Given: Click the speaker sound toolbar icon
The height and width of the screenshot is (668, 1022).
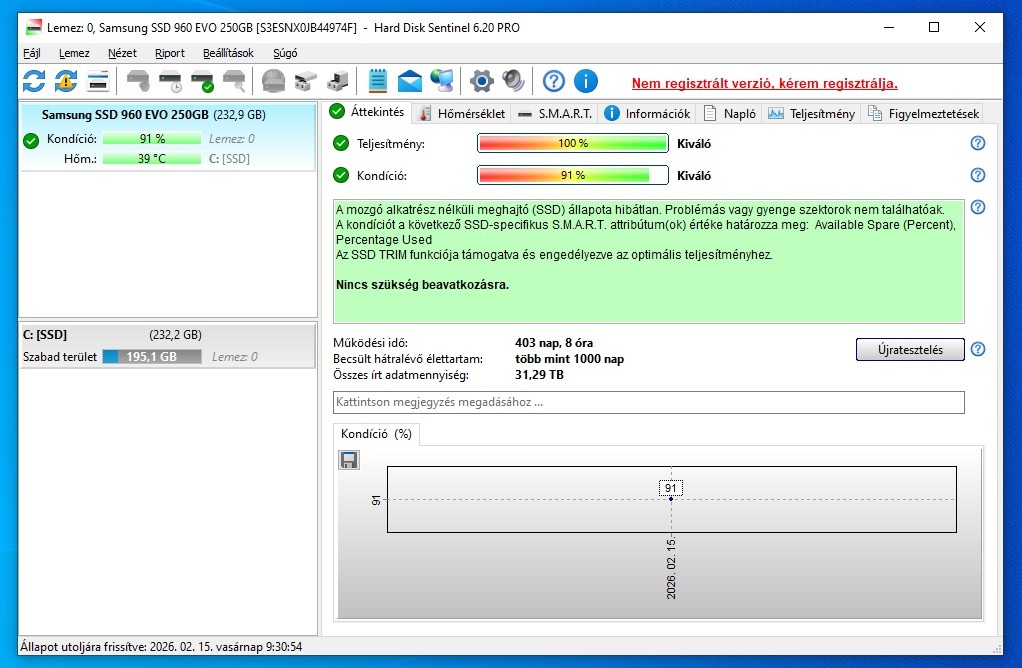Looking at the screenshot, I should [x=513, y=81].
